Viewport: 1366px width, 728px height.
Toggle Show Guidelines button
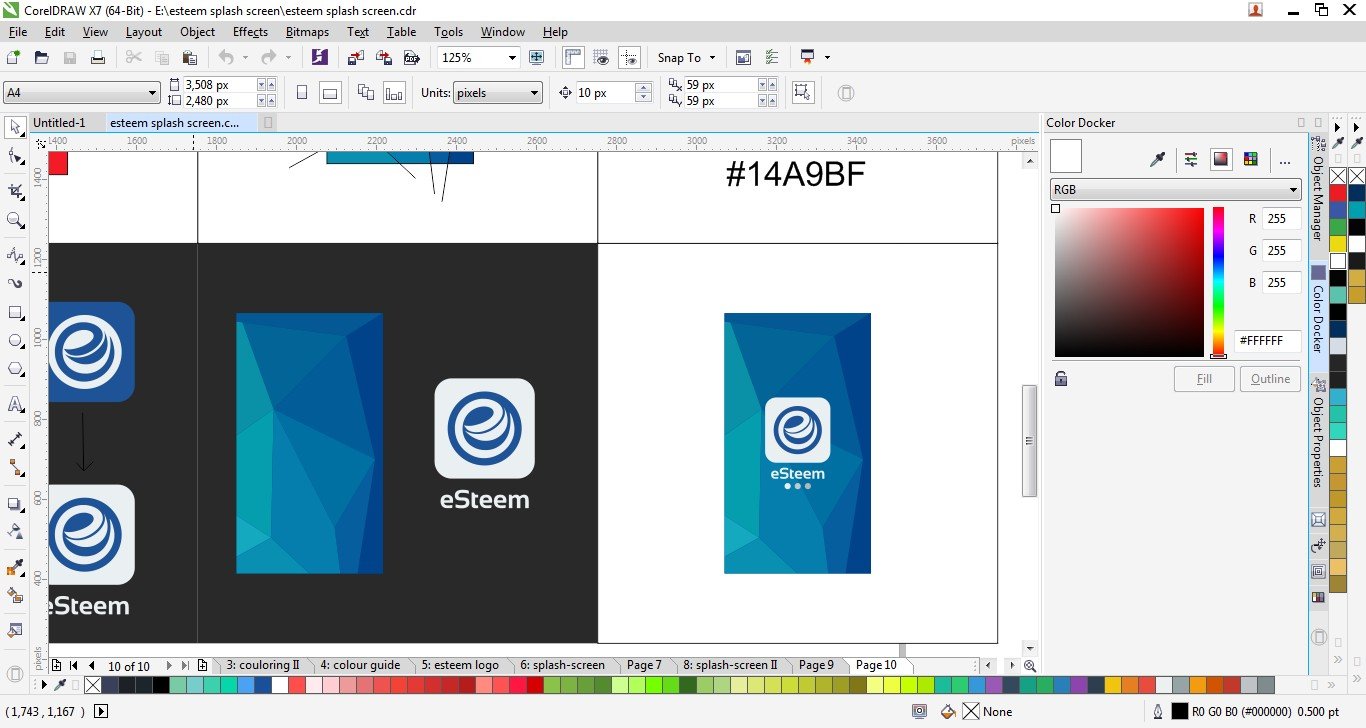[629, 58]
